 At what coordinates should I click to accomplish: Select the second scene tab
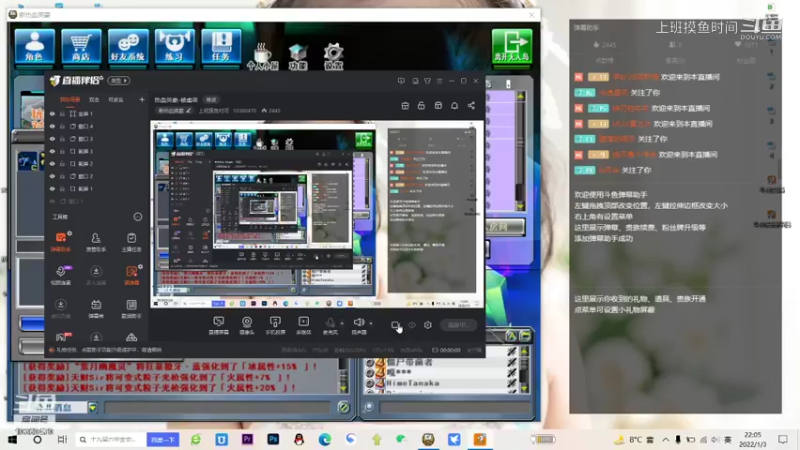pos(94,99)
